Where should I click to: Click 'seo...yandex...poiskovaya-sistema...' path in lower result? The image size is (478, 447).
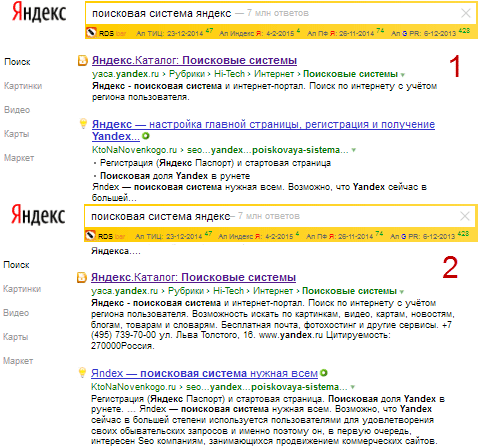point(267,387)
